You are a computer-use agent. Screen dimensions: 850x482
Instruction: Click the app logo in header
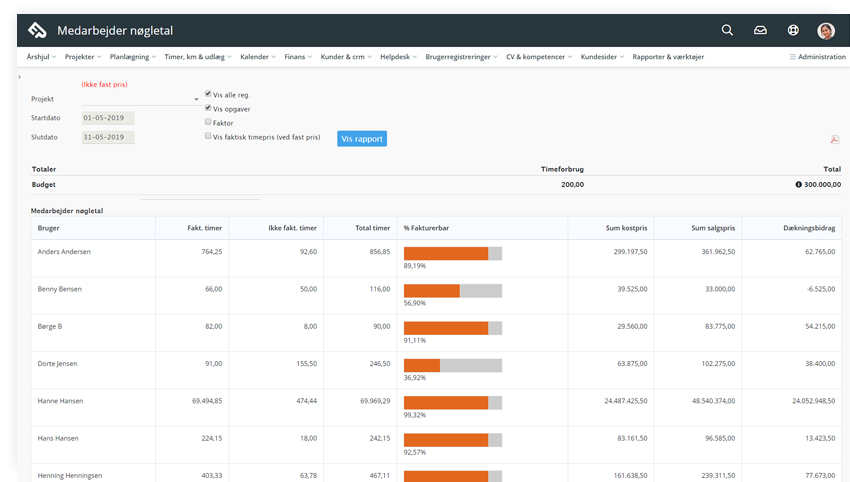click(37, 30)
